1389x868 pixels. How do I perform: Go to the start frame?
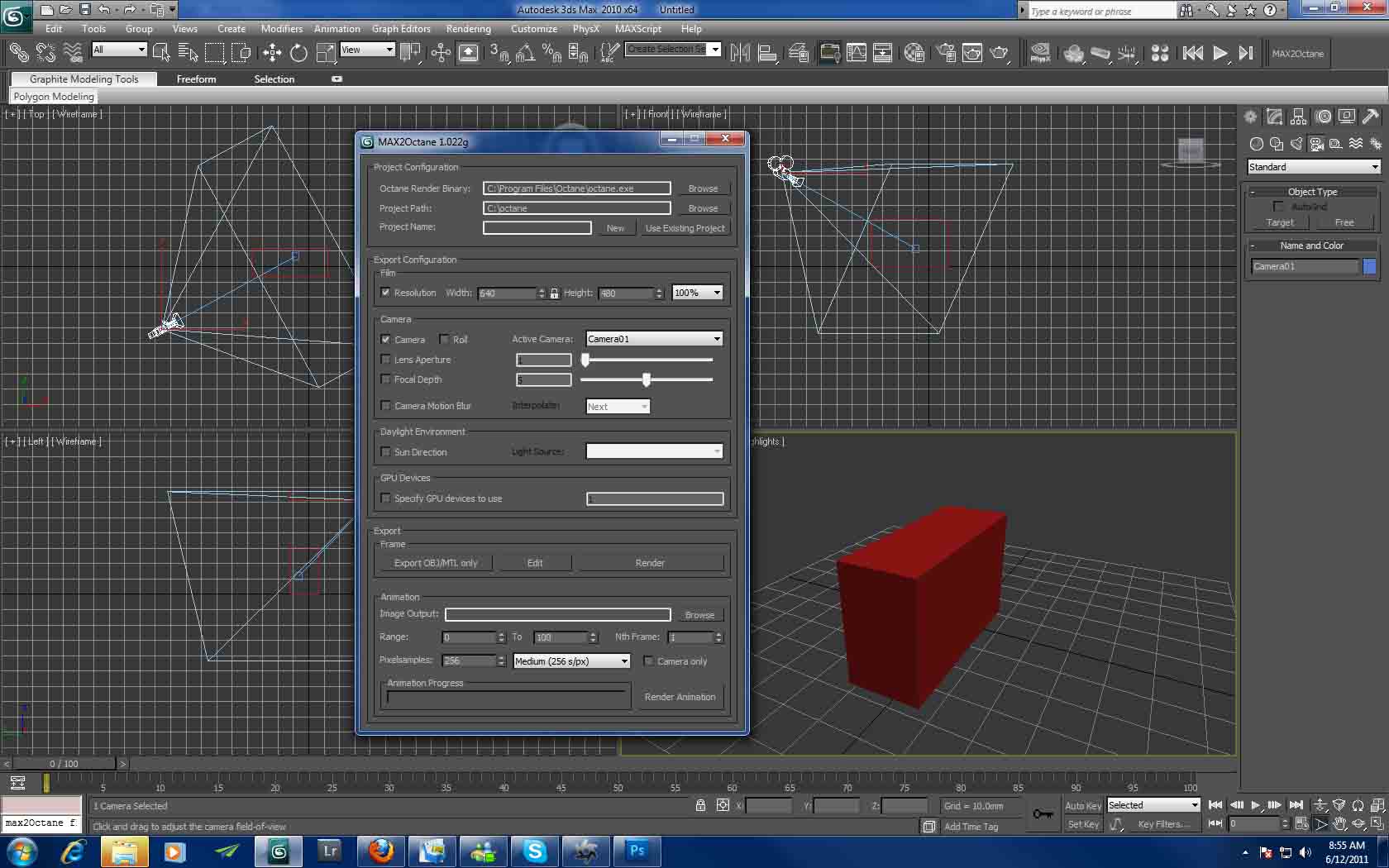tap(1215, 805)
